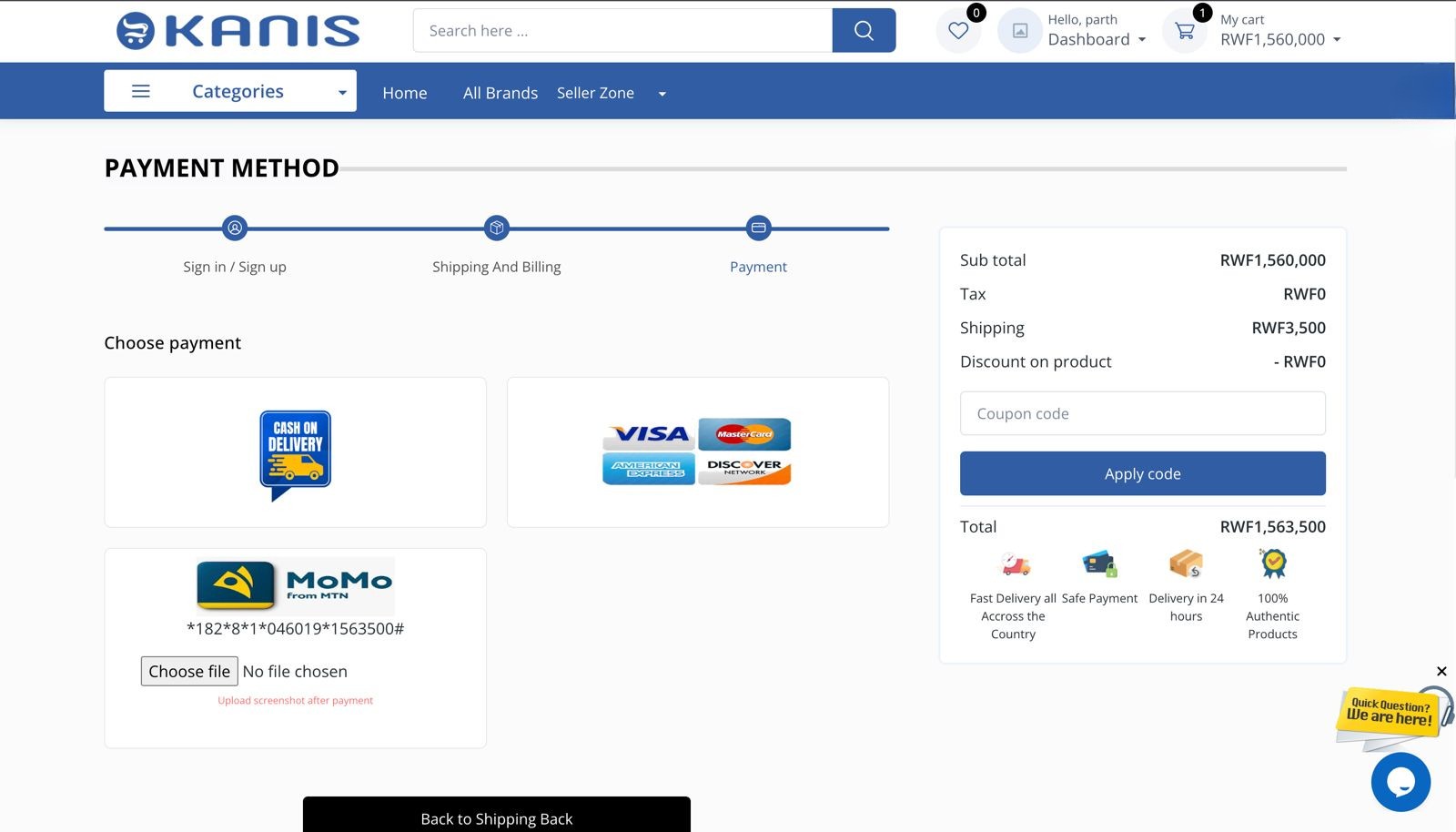Image resolution: width=1456 pixels, height=832 pixels.
Task: Click the search magnifier button
Action: pyautogui.click(x=863, y=31)
